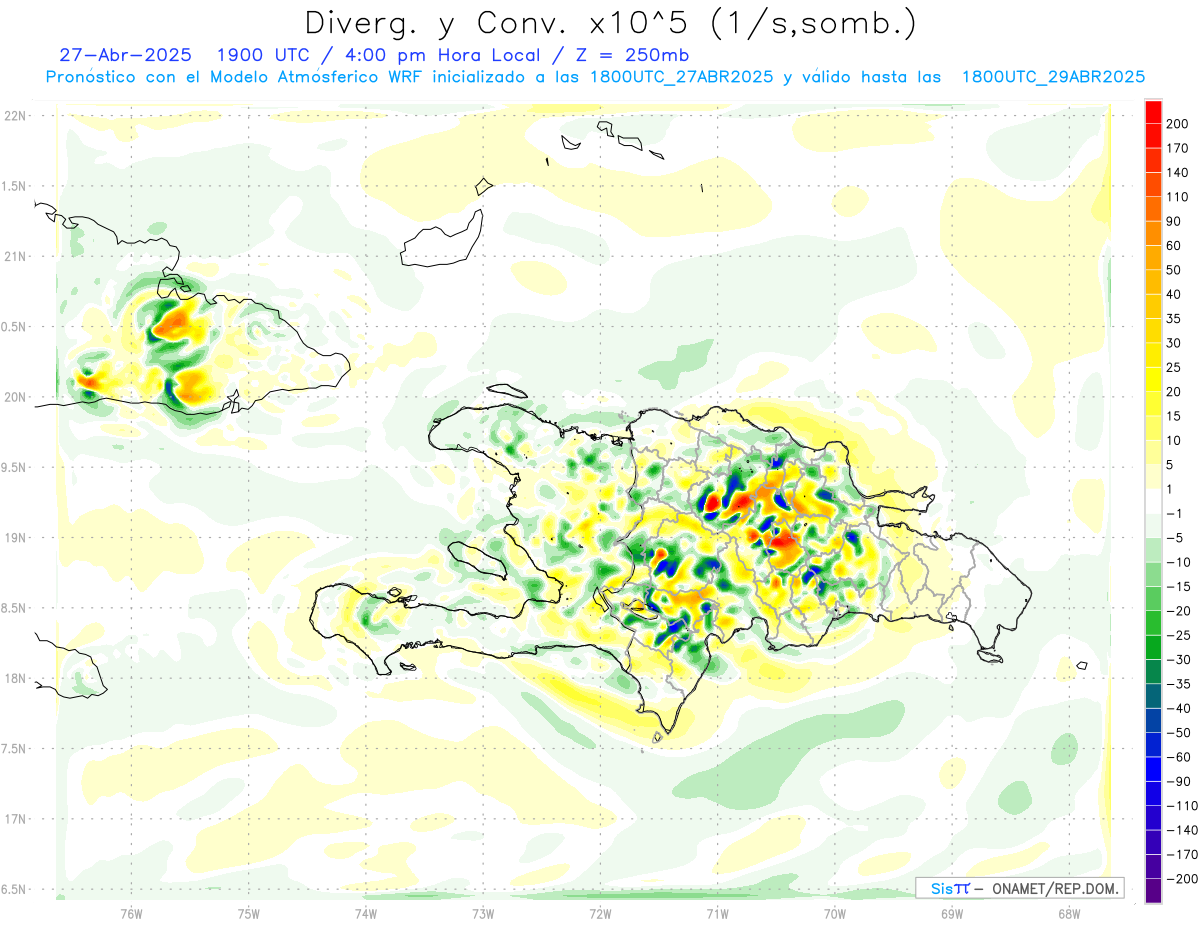Click the "40" colorbar value
The height and width of the screenshot is (927, 1200).
click(1174, 294)
